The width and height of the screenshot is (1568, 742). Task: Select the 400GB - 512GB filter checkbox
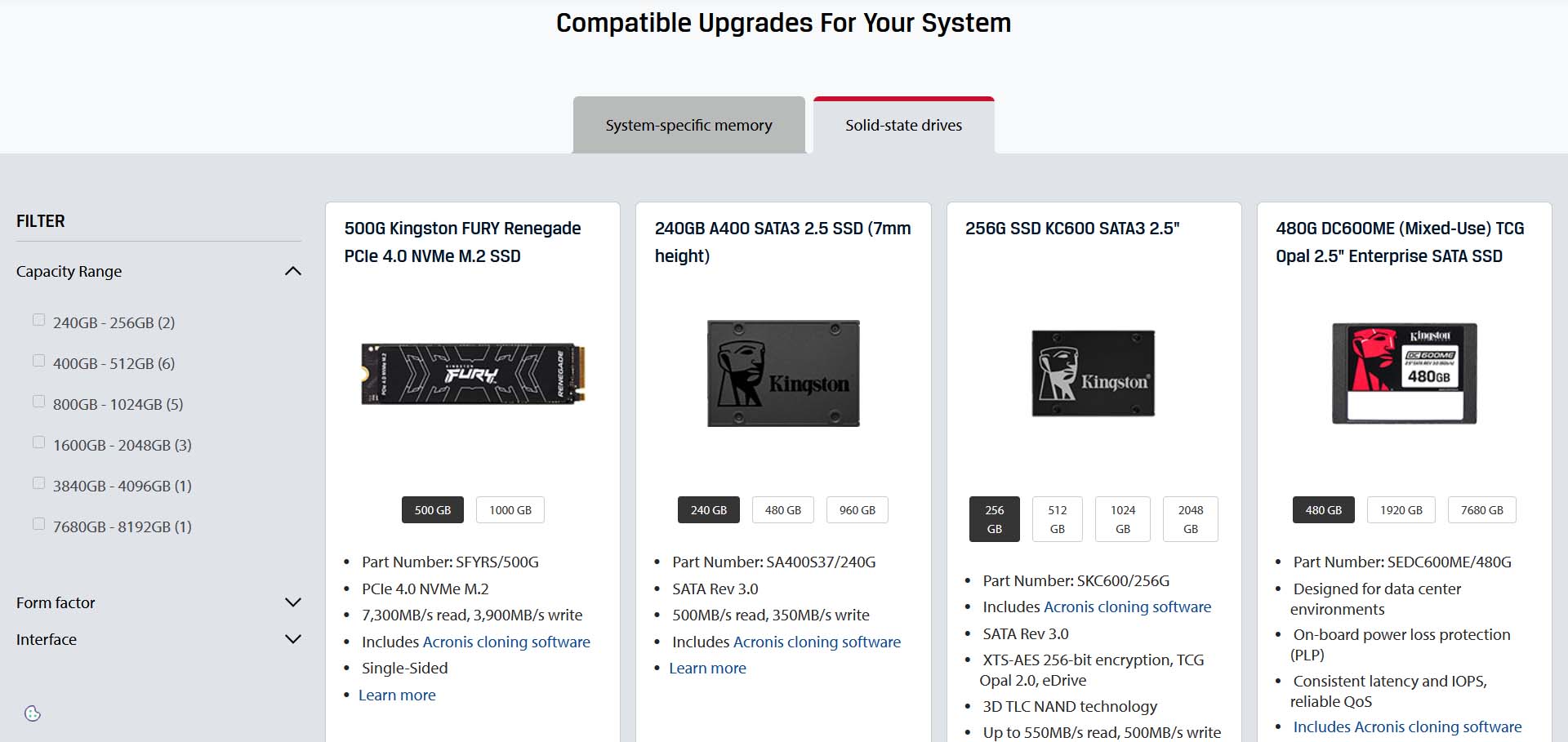pyautogui.click(x=38, y=361)
